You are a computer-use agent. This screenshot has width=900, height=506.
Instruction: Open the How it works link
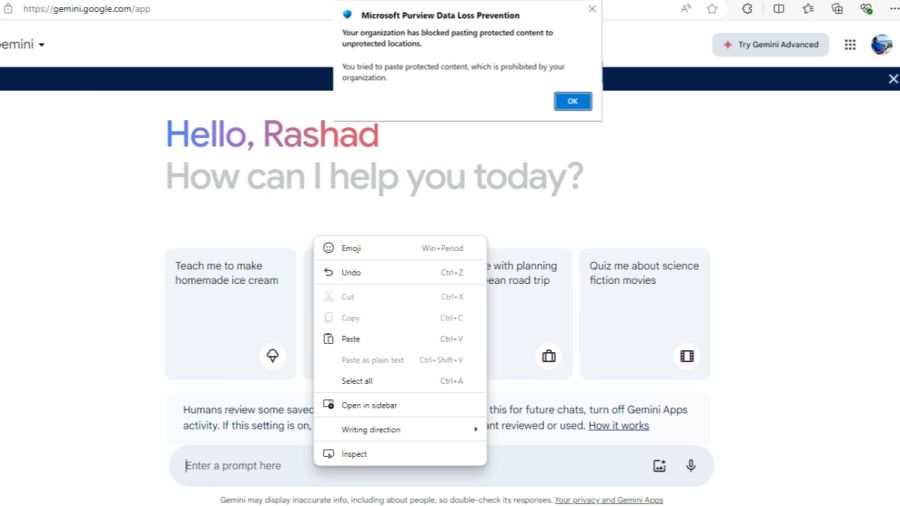pos(618,426)
